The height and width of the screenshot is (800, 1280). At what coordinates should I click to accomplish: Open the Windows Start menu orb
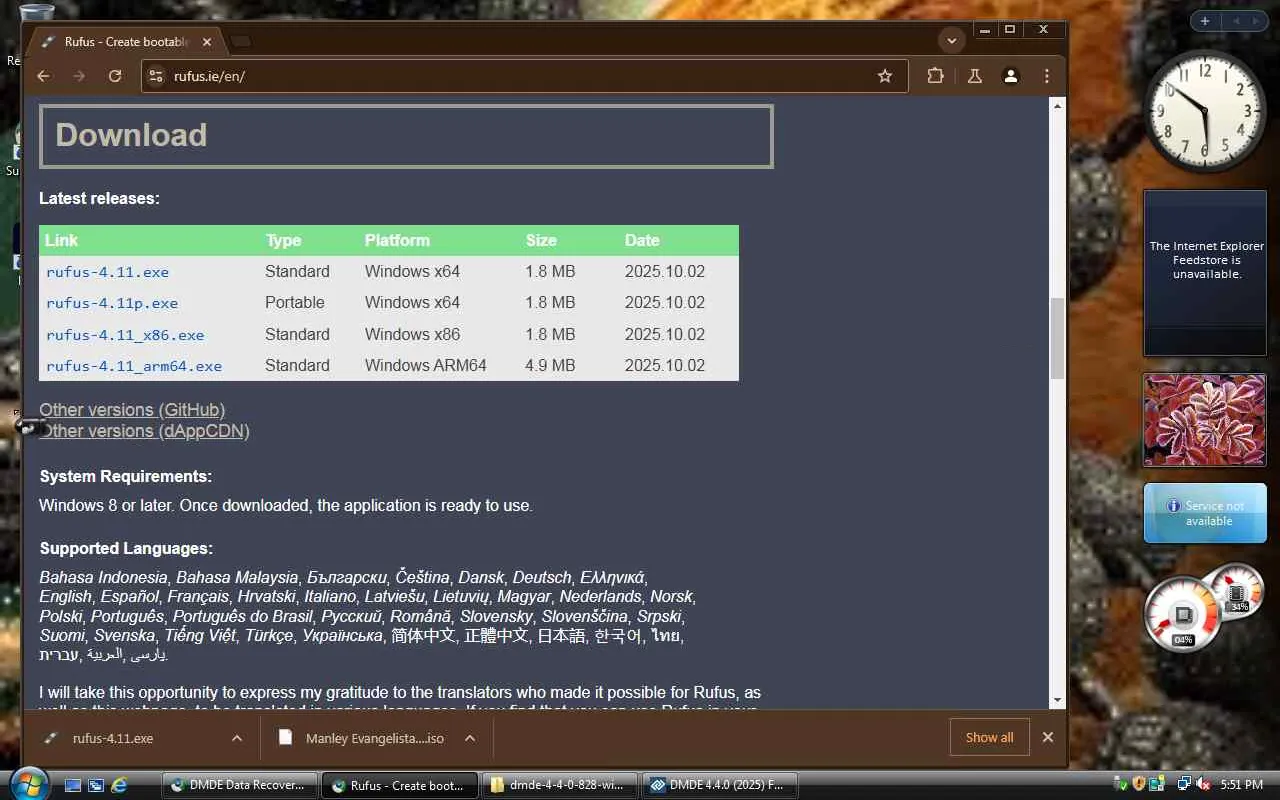pyautogui.click(x=28, y=783)
